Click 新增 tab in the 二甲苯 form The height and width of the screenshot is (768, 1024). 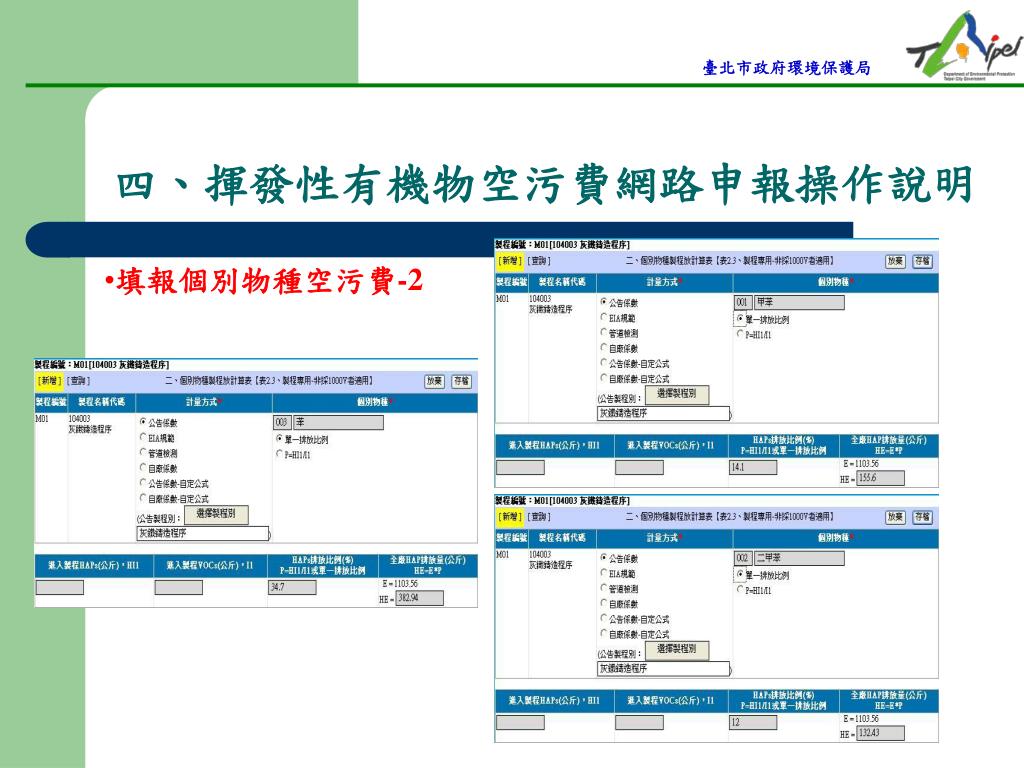[509, 517]
